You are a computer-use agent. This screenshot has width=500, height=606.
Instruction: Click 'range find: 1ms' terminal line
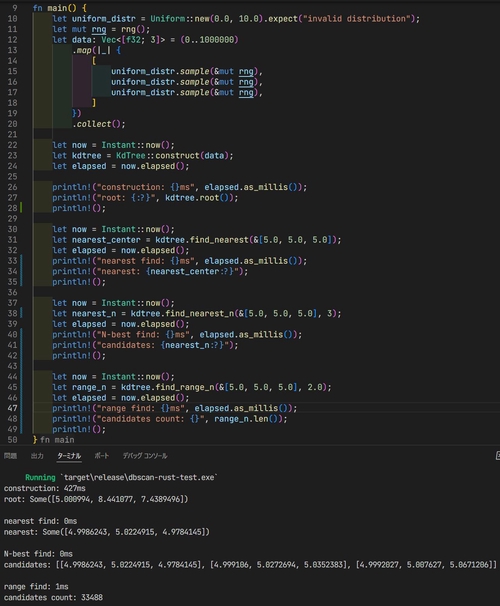pyautogui.click(x=36, y=587)
